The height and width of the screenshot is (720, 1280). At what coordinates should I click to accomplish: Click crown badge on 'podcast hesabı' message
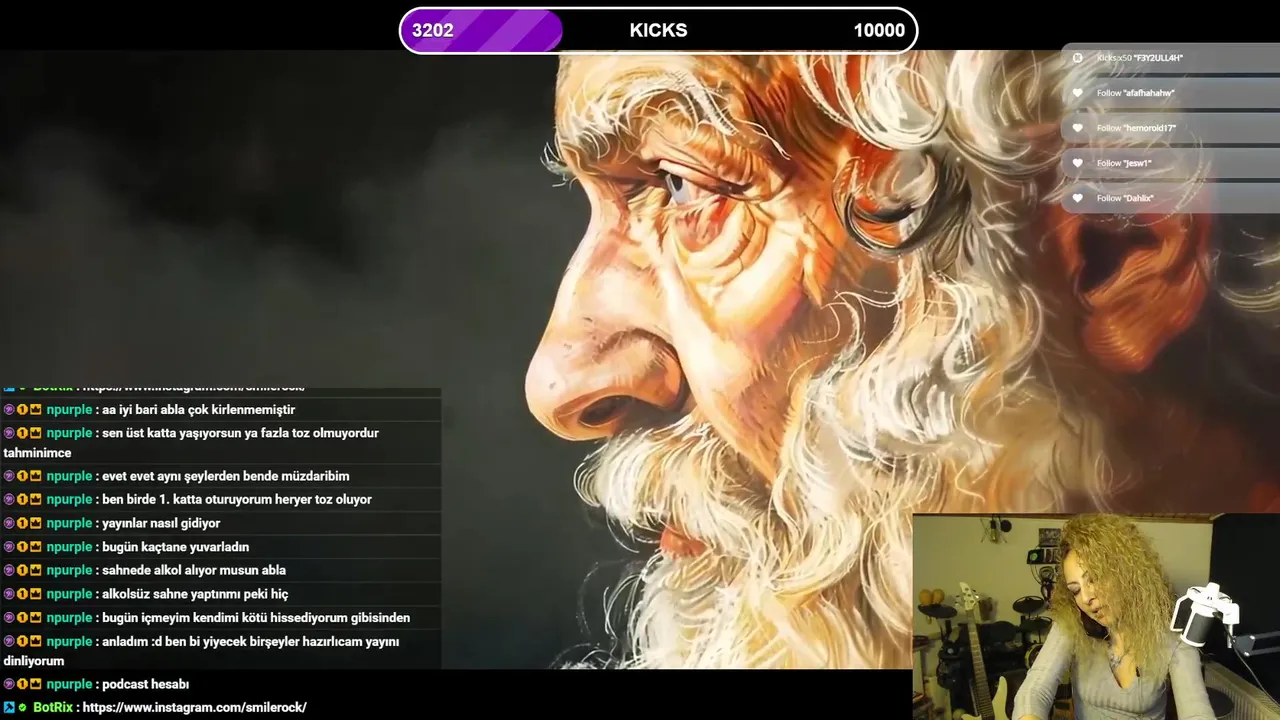pyautogui.click(x=35, y=684)
